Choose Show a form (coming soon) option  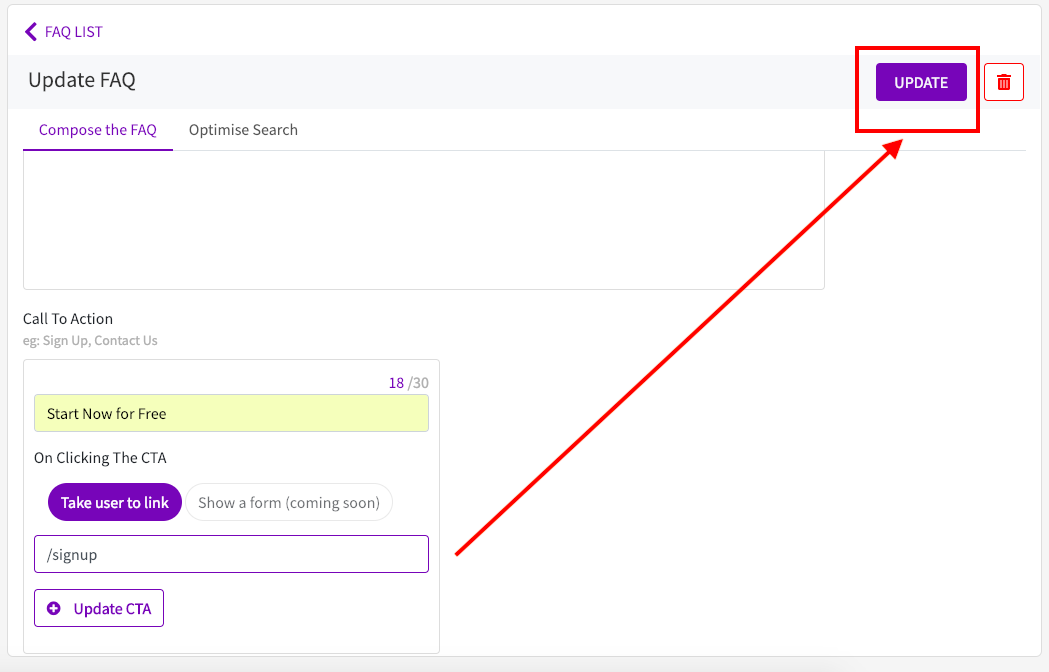click(x=289, y=503)
